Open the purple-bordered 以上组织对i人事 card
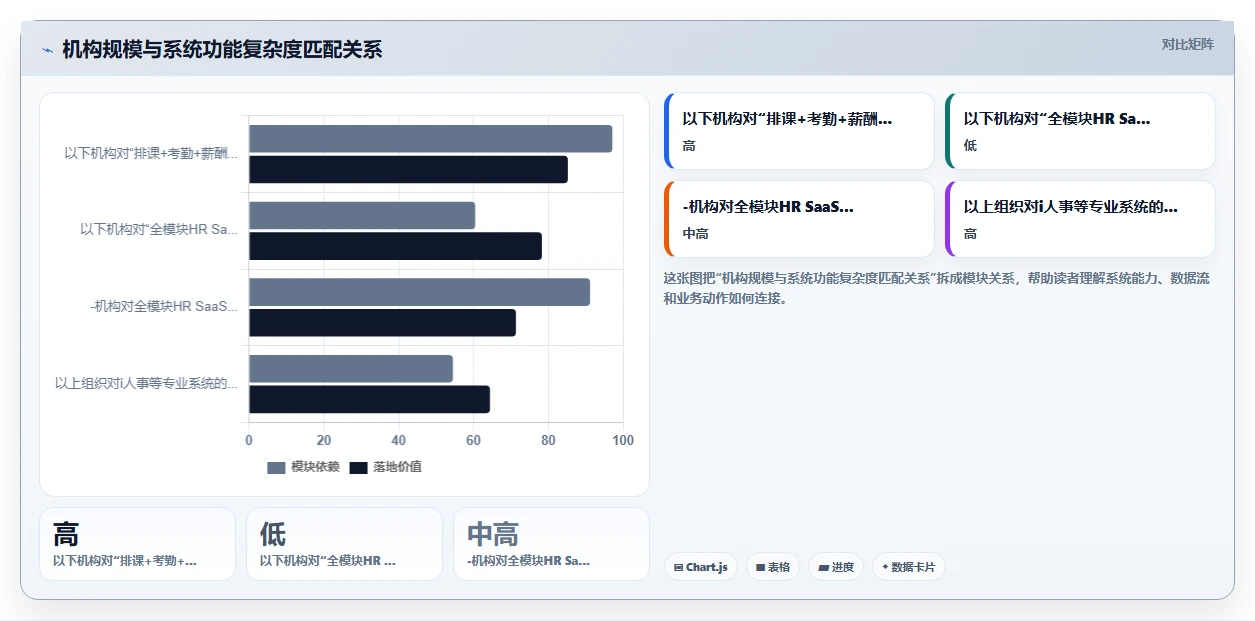The height and width of the screenshot is (621, 1255). (1080, 219)
